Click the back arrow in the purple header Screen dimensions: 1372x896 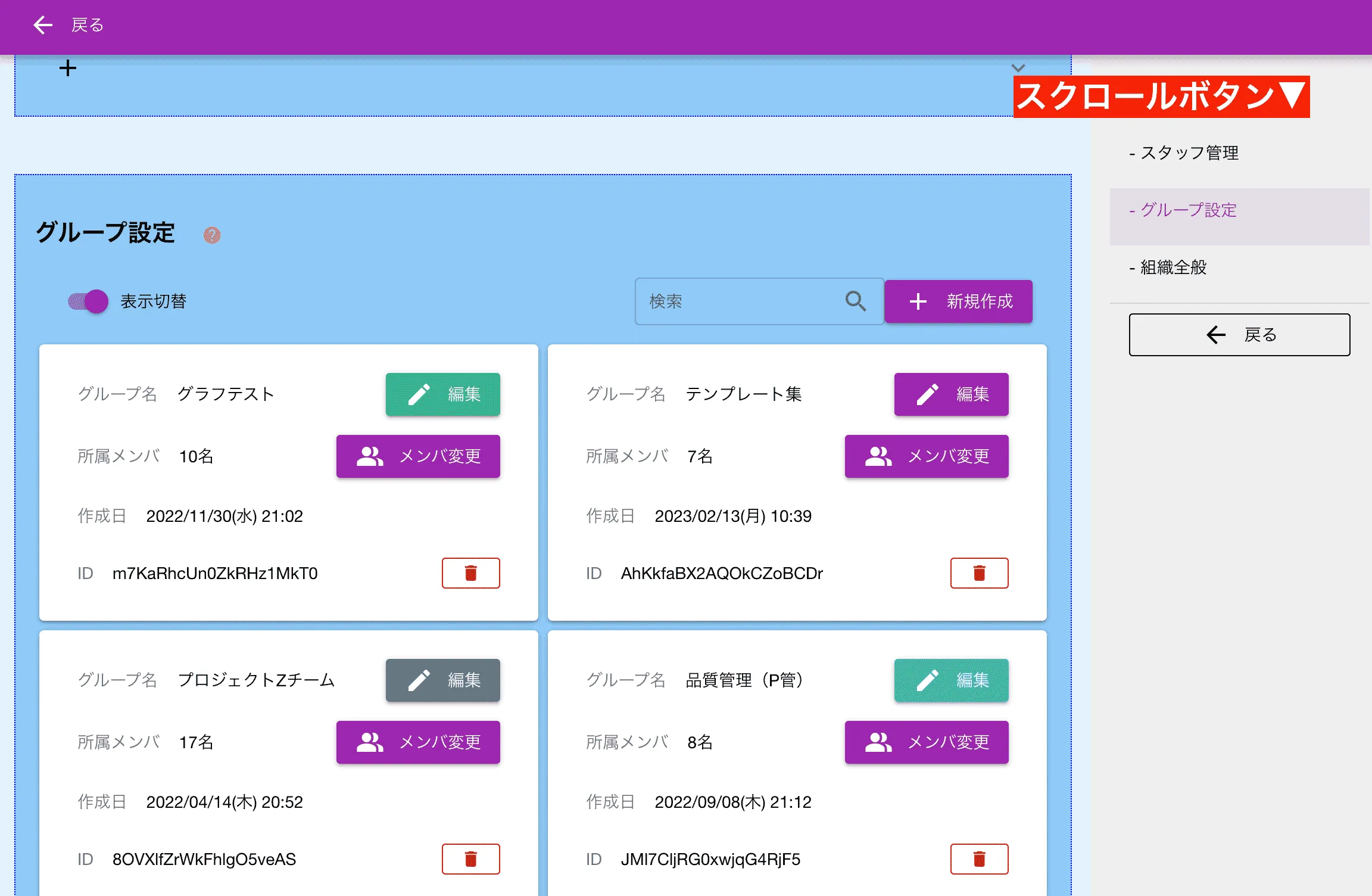[42, 25]
